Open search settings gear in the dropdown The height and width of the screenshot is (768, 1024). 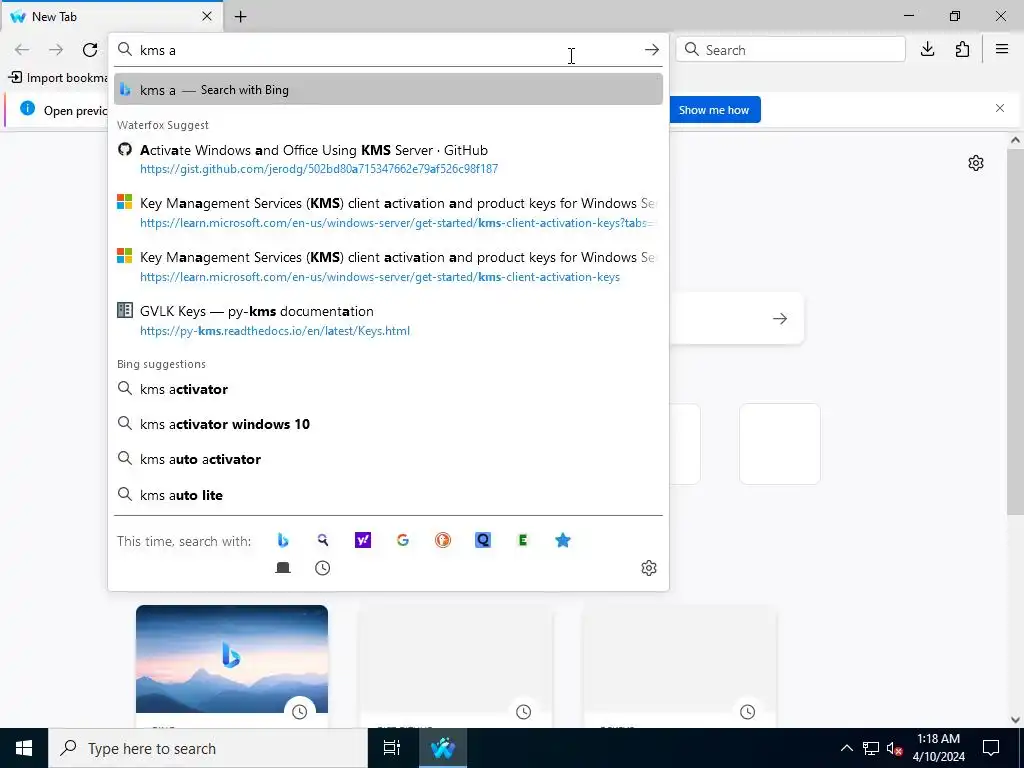click(648, 568)
